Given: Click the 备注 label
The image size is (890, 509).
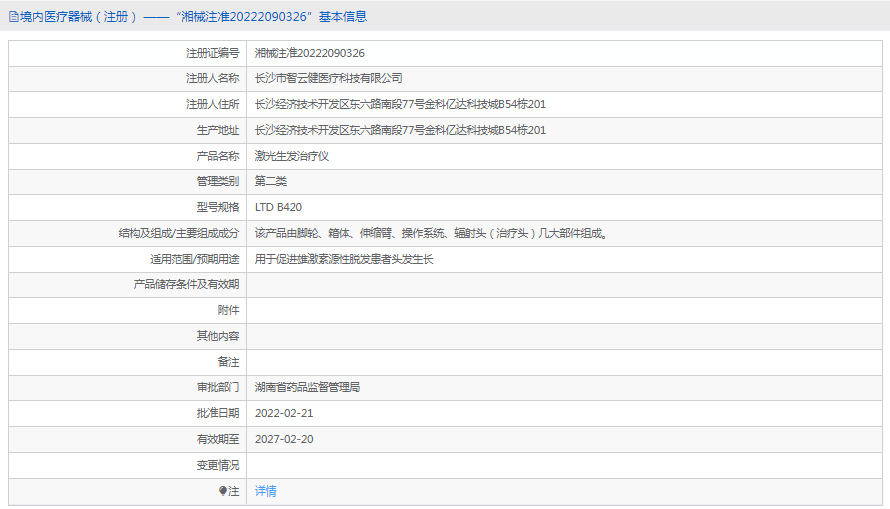Looking at the screenshot, I should (x=229, y=362).
